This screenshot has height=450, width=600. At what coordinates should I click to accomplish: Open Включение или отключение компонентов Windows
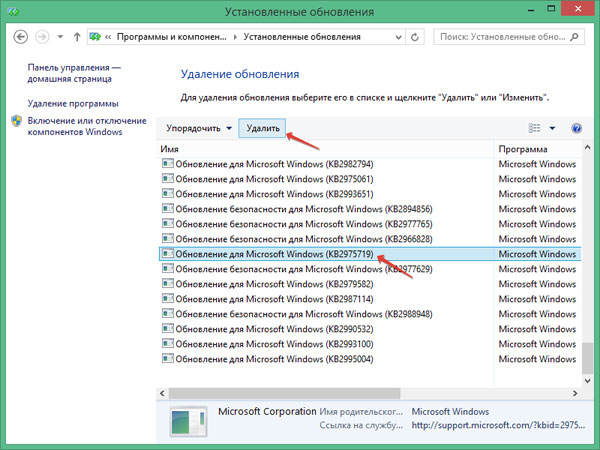87,126
